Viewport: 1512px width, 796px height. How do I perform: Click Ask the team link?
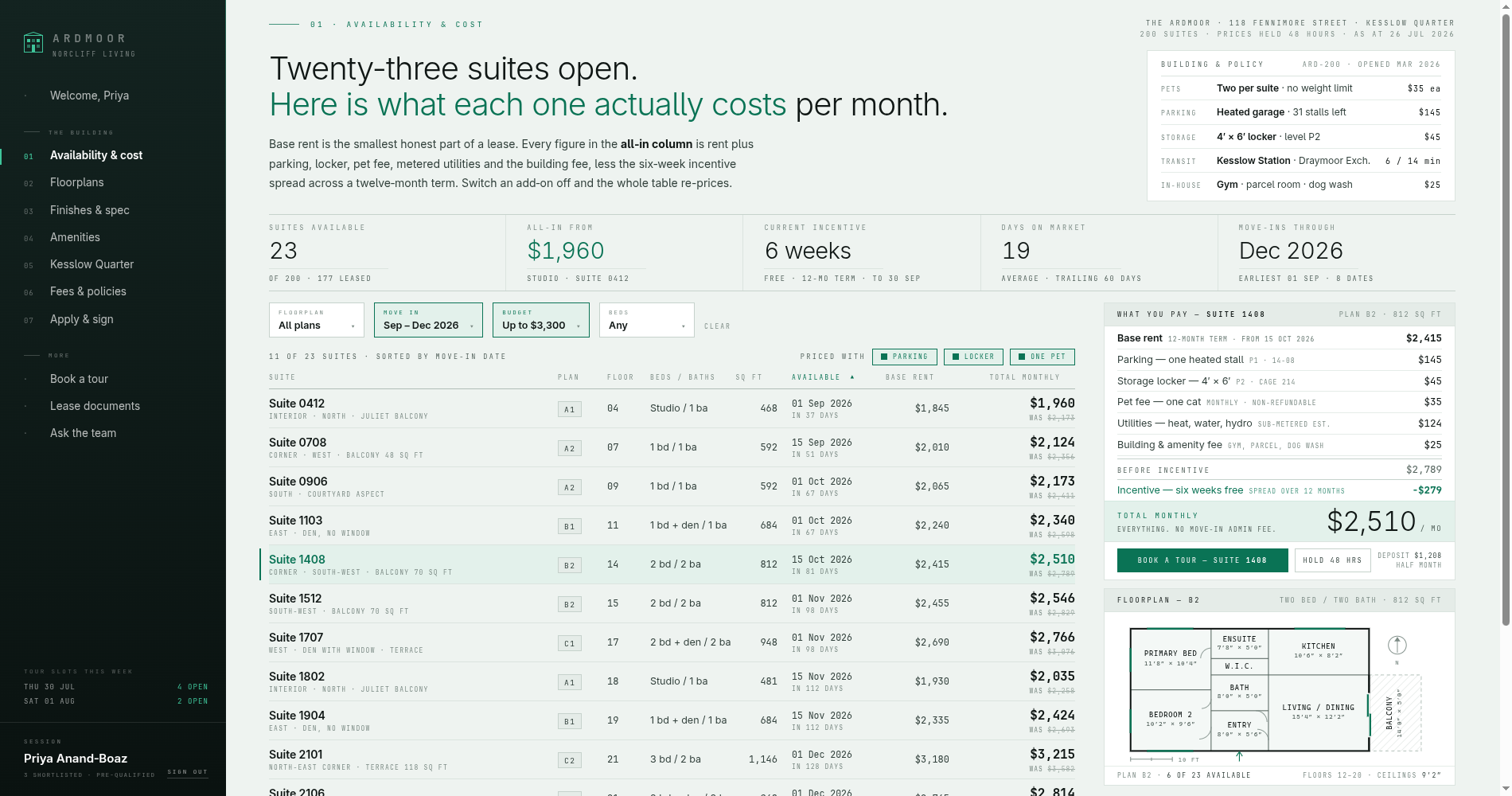point(83,433)
